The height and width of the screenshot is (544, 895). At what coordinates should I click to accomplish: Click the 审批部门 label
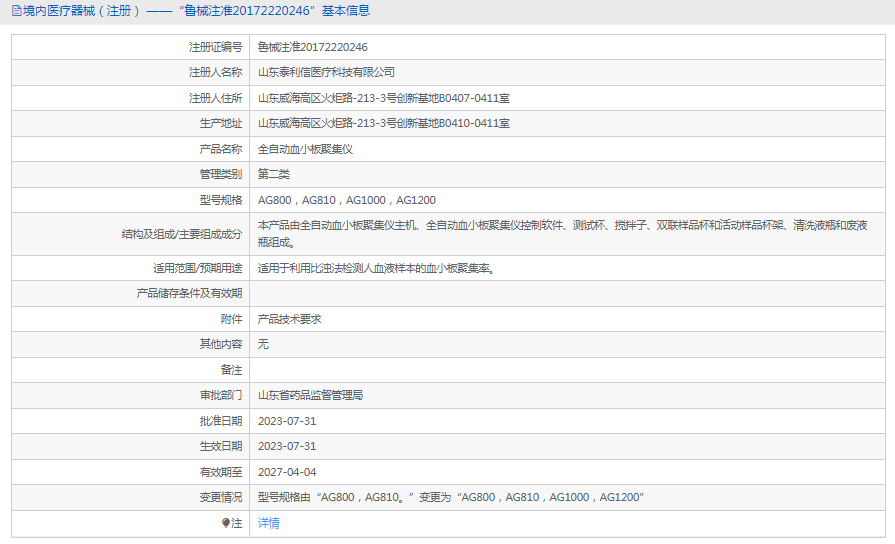tap(221, 395)
